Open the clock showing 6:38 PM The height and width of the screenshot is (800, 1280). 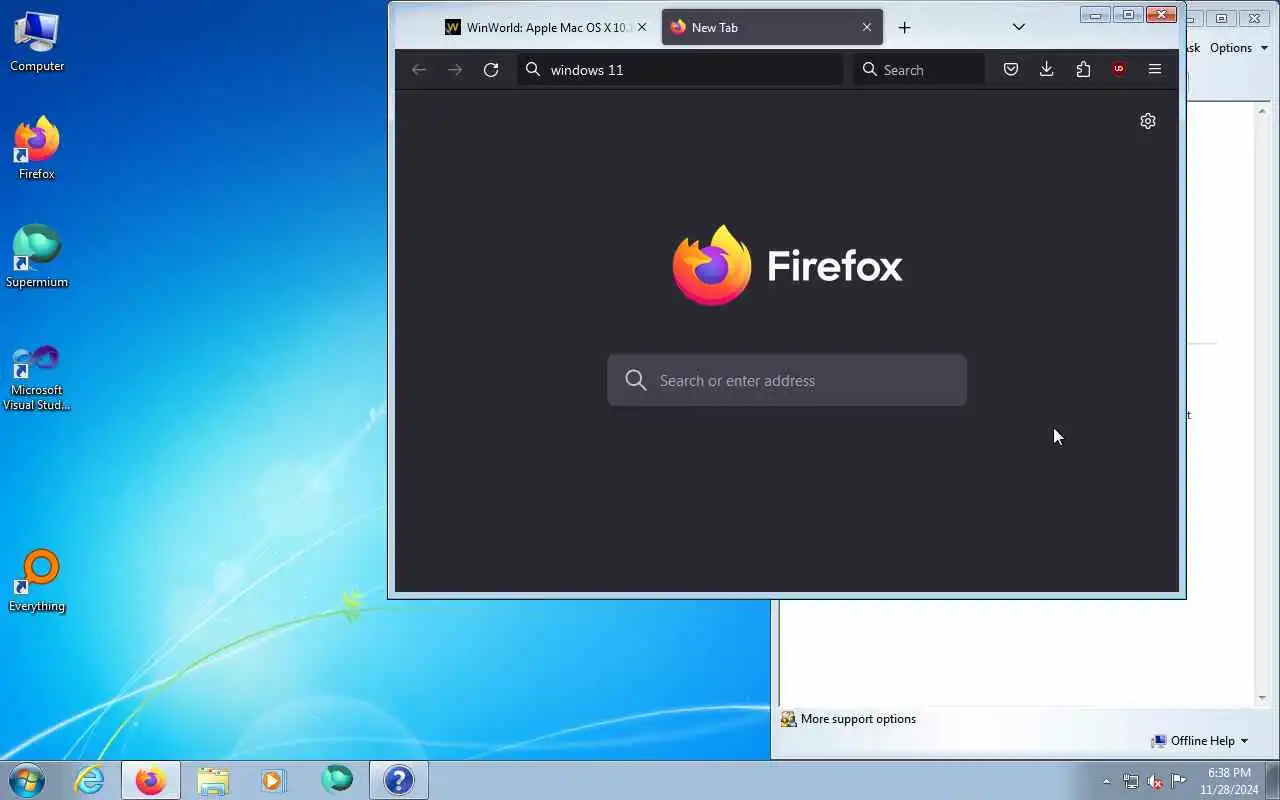coord(1229,781)
